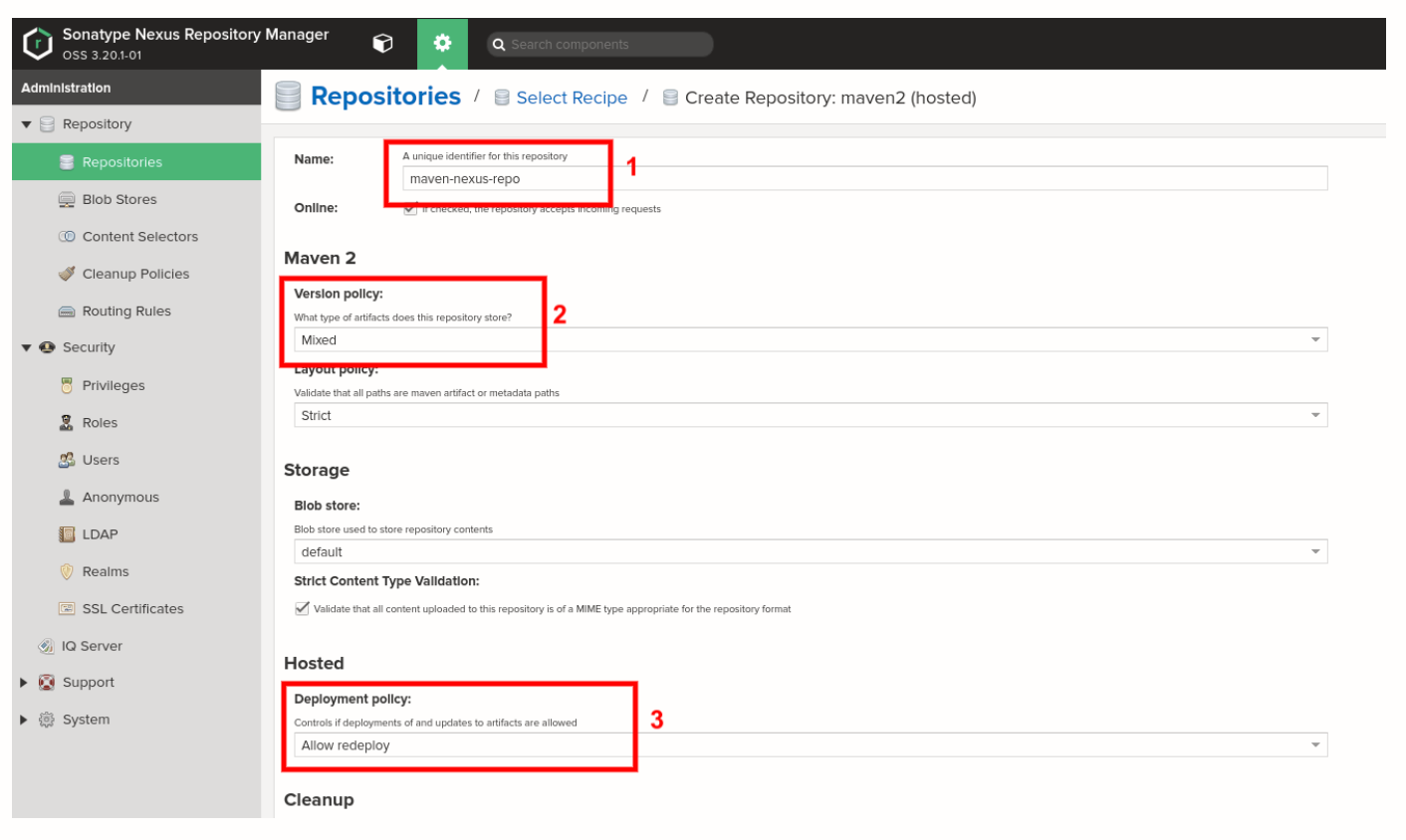Click the LDAP book icon
This screenshot has height=840, width=1406.
[x=67, y=534]
